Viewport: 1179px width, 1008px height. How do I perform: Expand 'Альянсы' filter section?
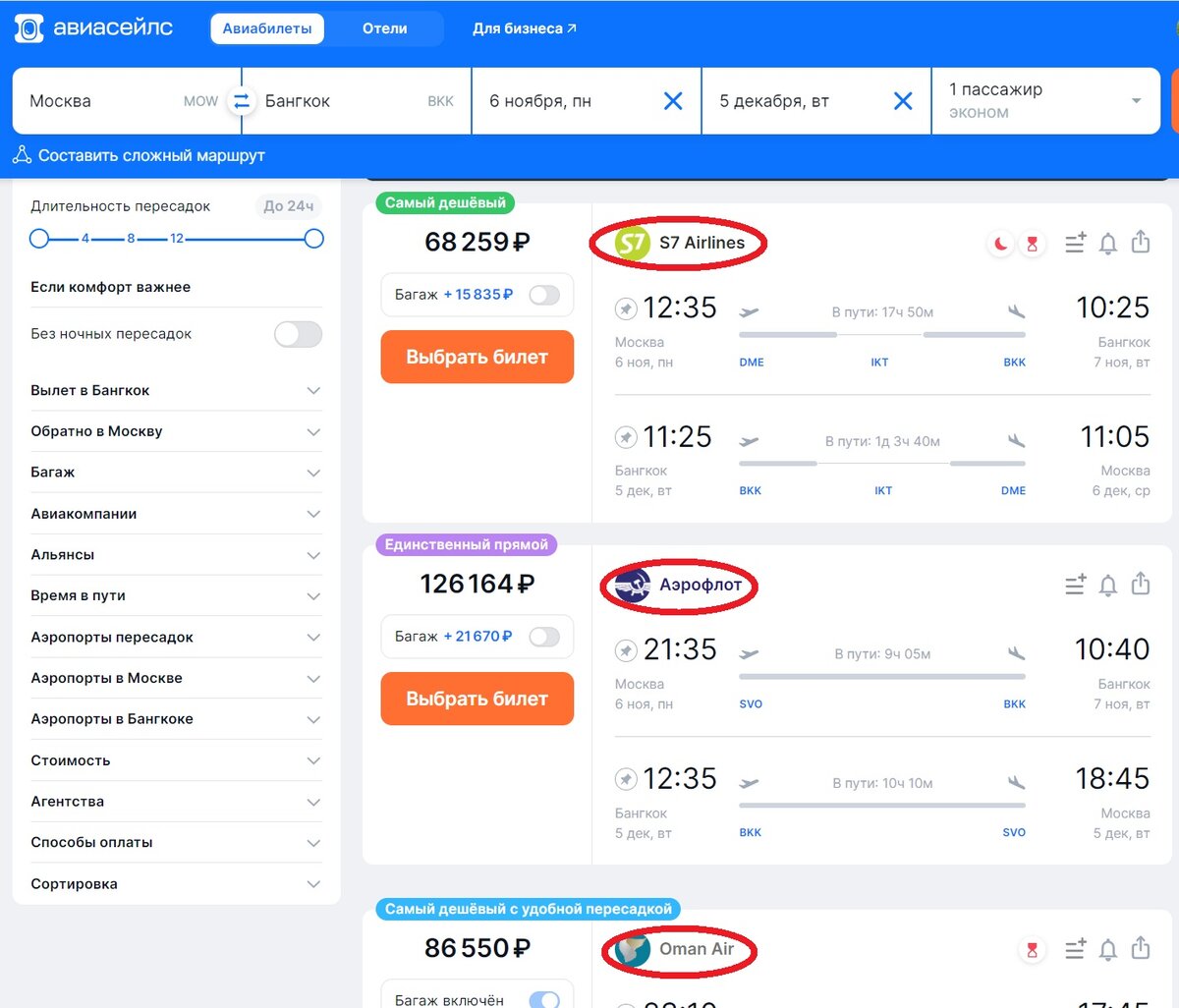click(x=176, y=555)
